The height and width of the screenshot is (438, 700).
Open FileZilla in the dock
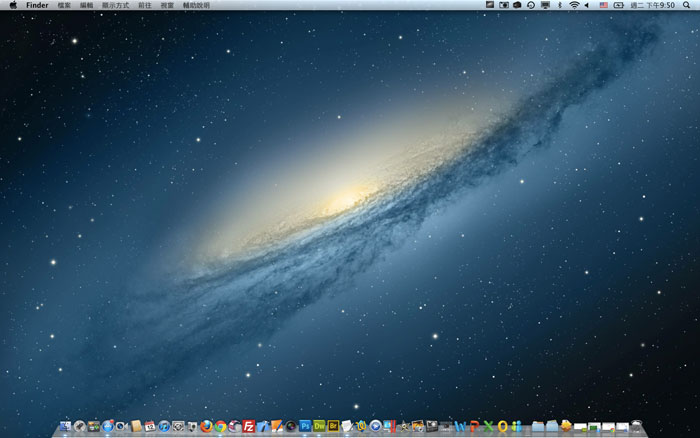[249, 426]
